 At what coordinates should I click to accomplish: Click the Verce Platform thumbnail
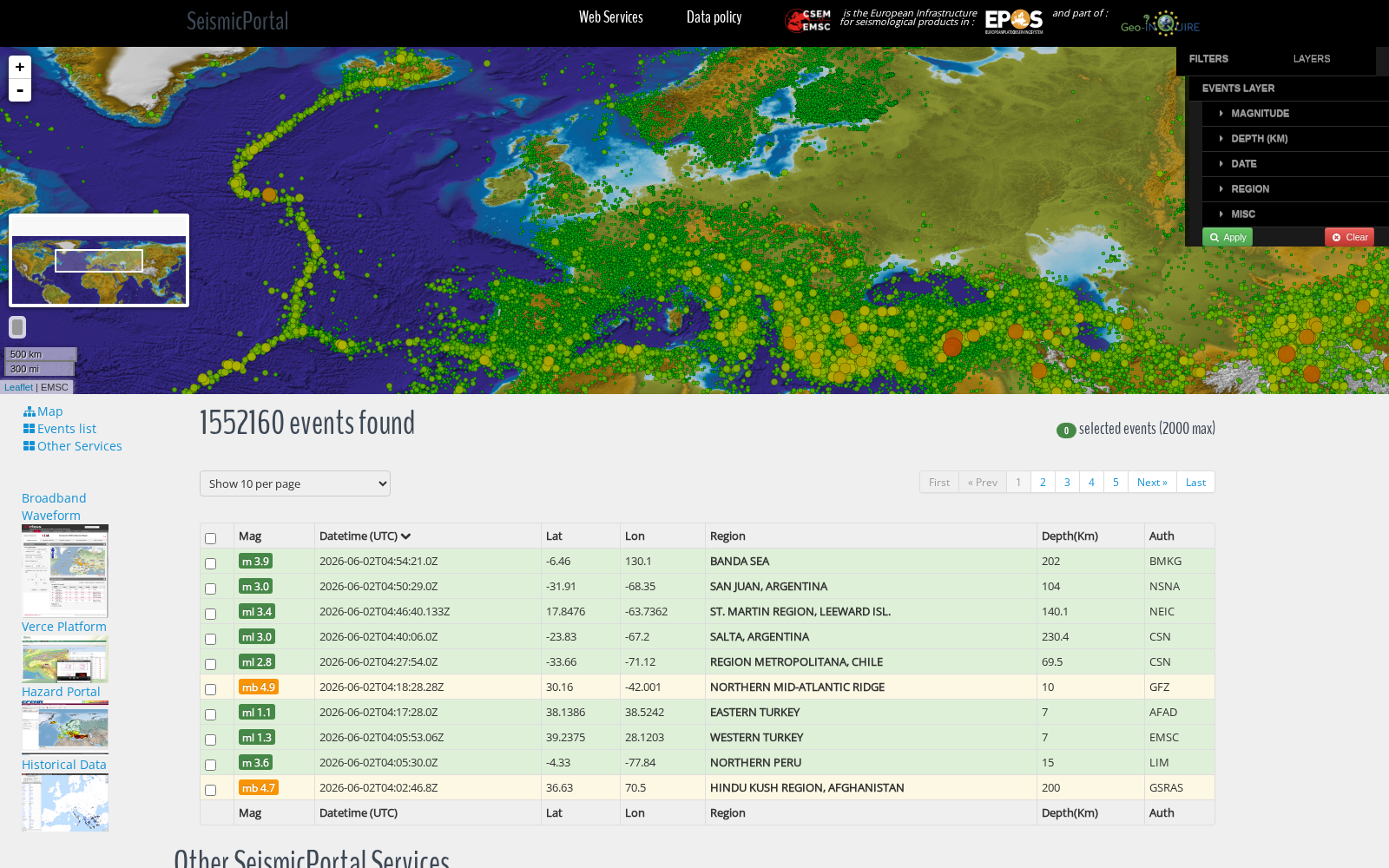[65, 660]
